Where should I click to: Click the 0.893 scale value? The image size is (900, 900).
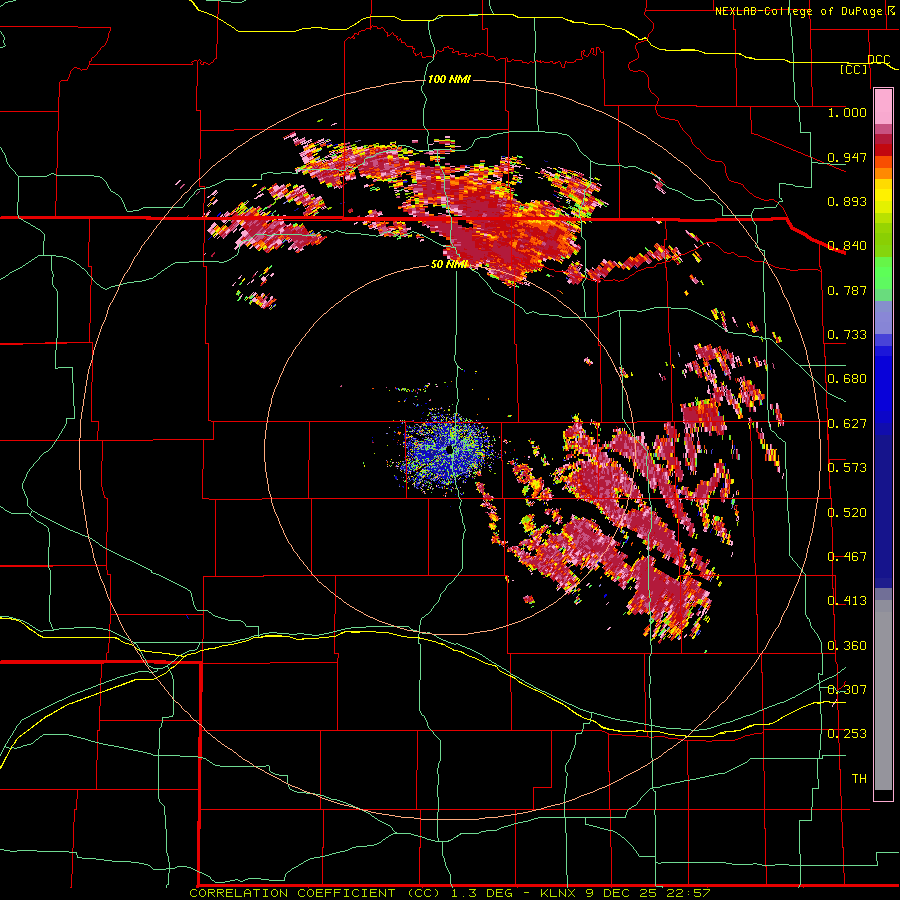(847, 201)
